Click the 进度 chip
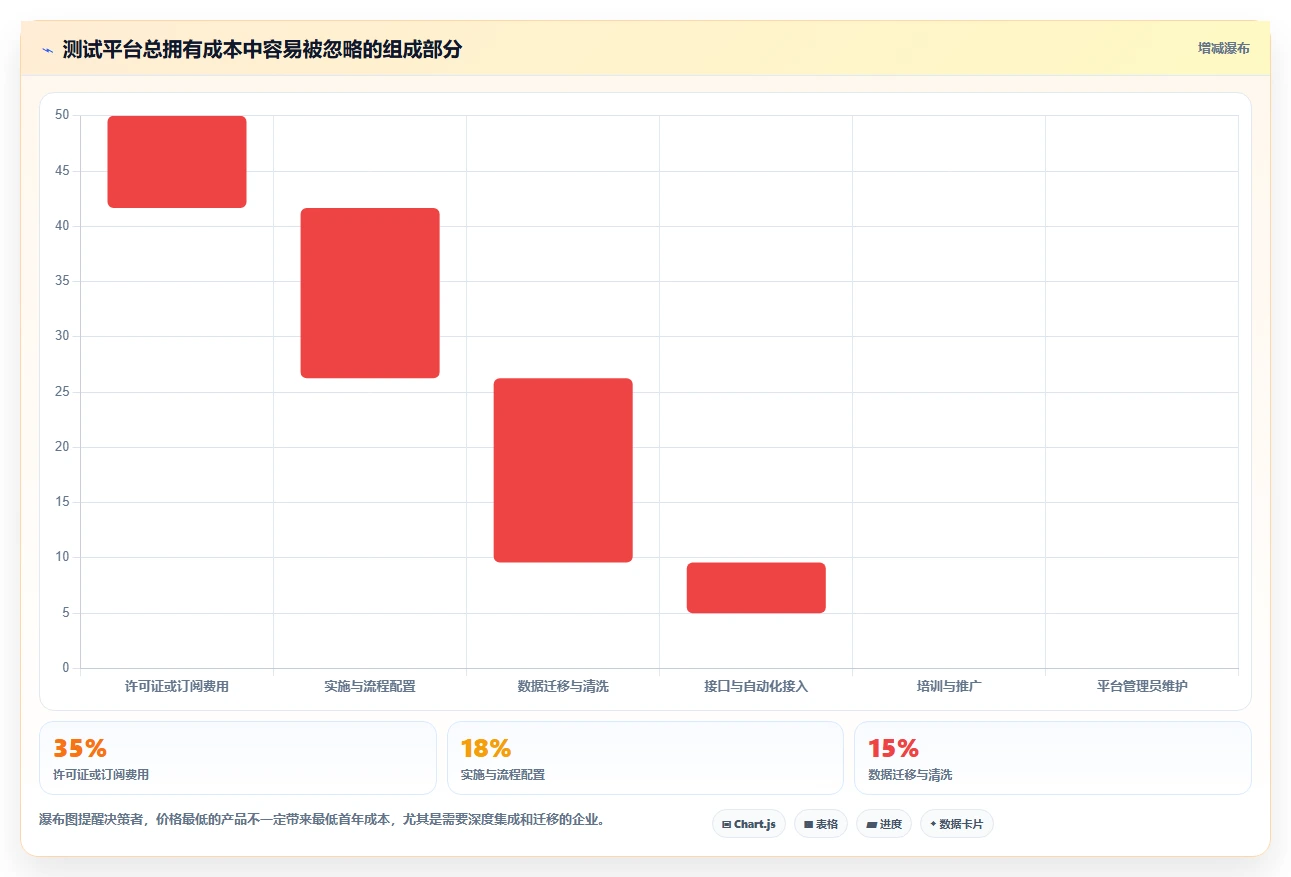 884,824
